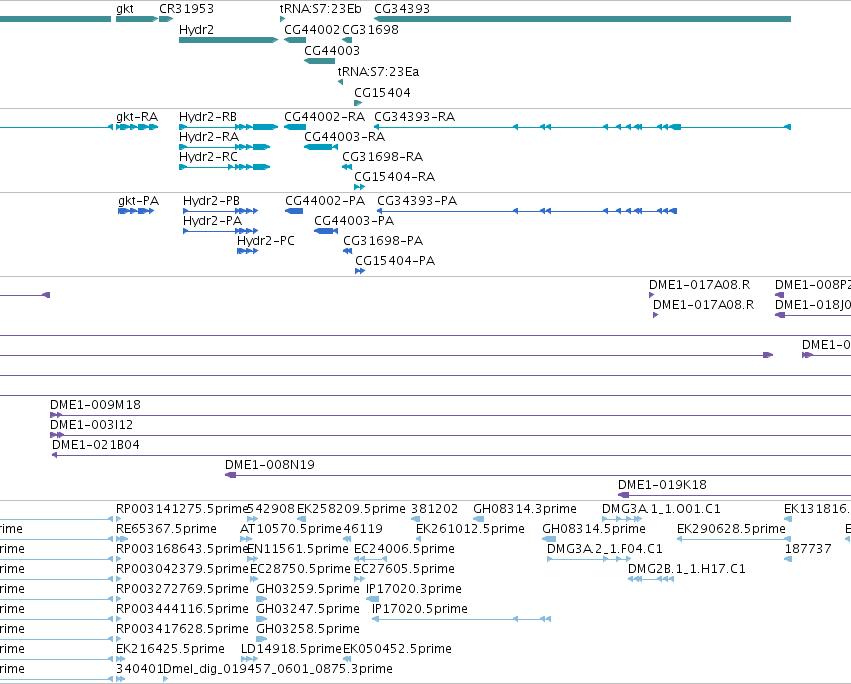Image resolution: width=851 pixels, height=684 pixels.
Task: Click IP17020.5prime EST label
Action: point(420,610)
